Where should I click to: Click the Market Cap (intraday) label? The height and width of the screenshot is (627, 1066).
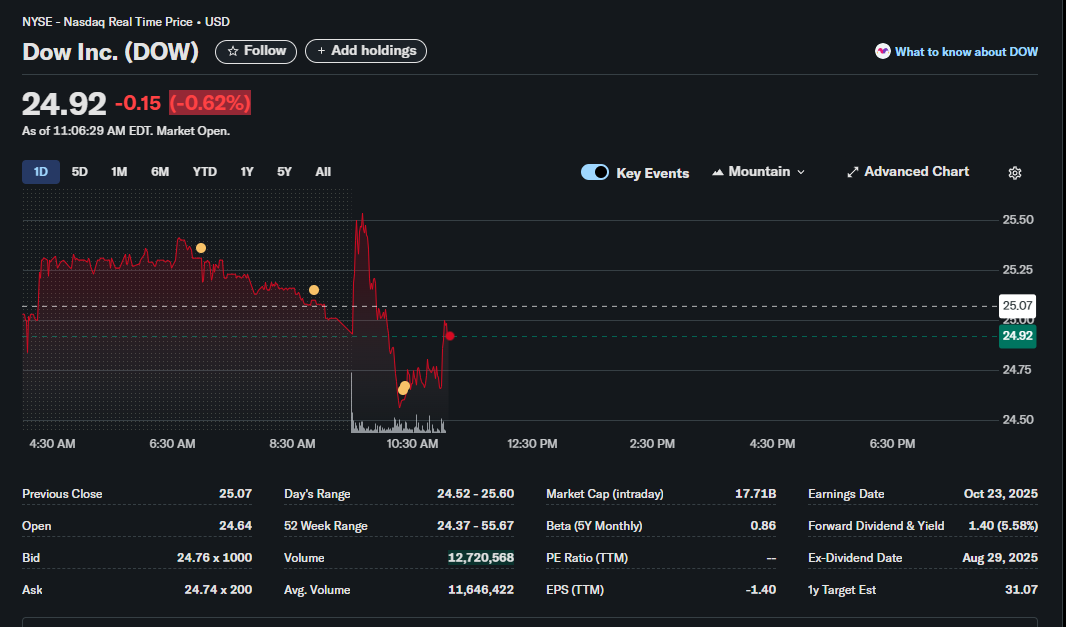click(x=604, y=494)
